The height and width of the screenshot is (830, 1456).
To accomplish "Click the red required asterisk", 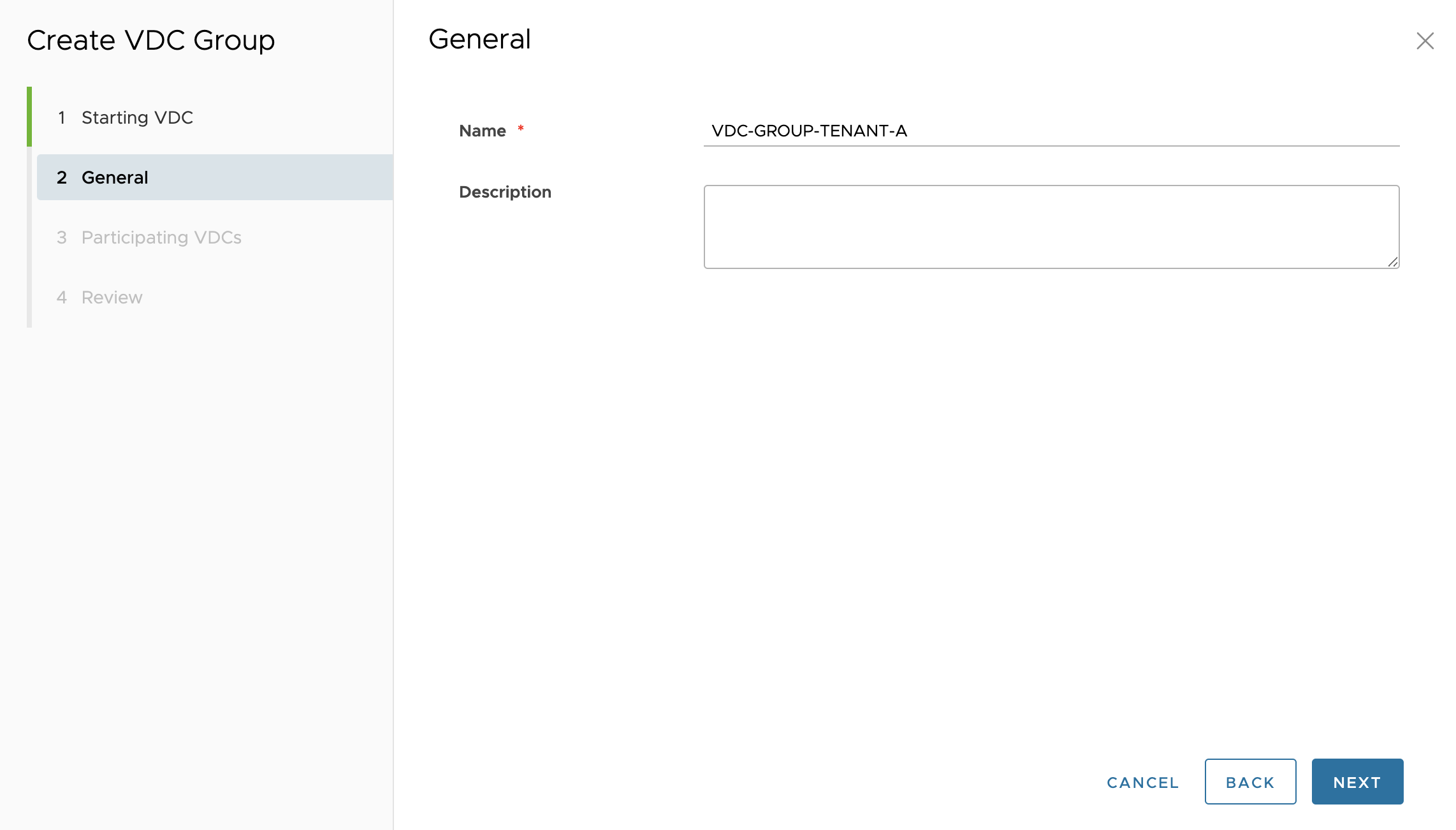I will click(x=521, y=129).
